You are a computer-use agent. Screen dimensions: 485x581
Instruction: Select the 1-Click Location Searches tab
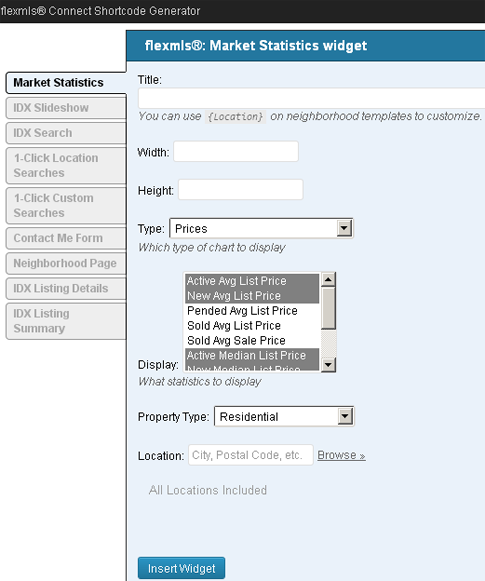pyautogui.click(x=66, y=166)
